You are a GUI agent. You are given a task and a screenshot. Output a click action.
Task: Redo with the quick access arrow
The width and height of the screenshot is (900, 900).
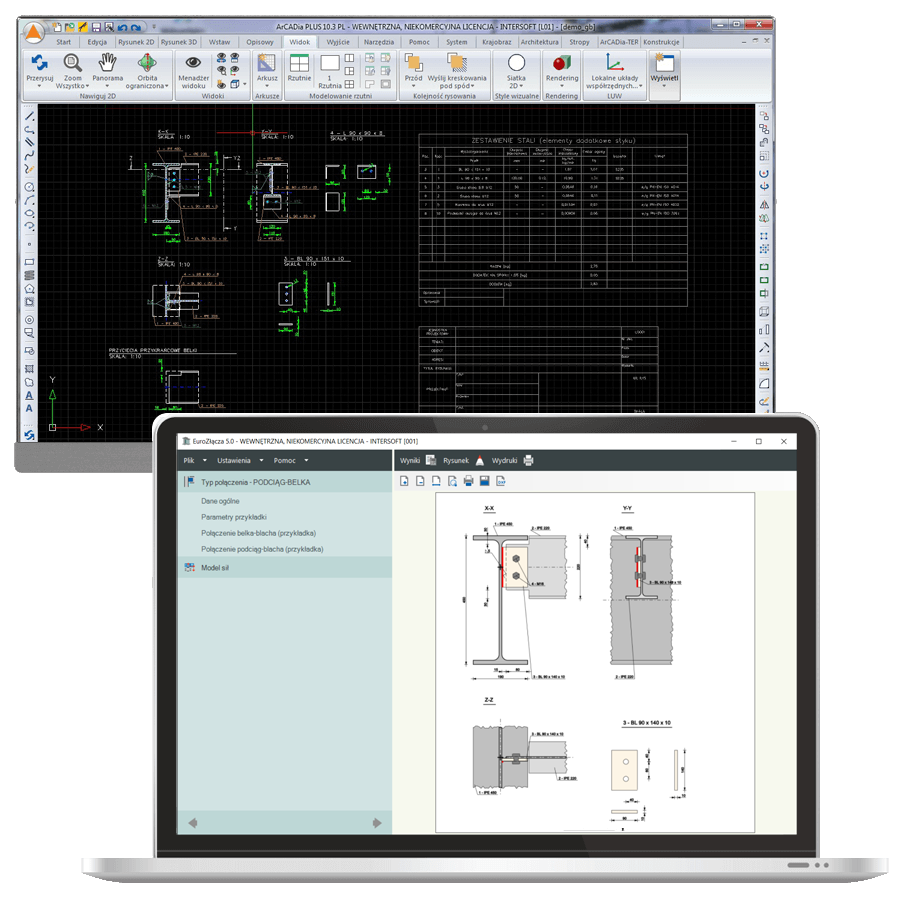135,27
